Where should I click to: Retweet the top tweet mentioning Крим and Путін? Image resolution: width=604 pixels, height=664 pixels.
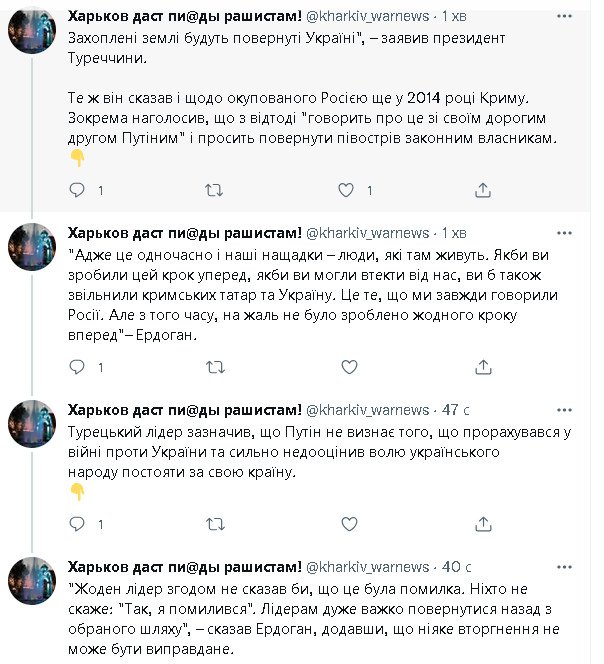[213, 190]
